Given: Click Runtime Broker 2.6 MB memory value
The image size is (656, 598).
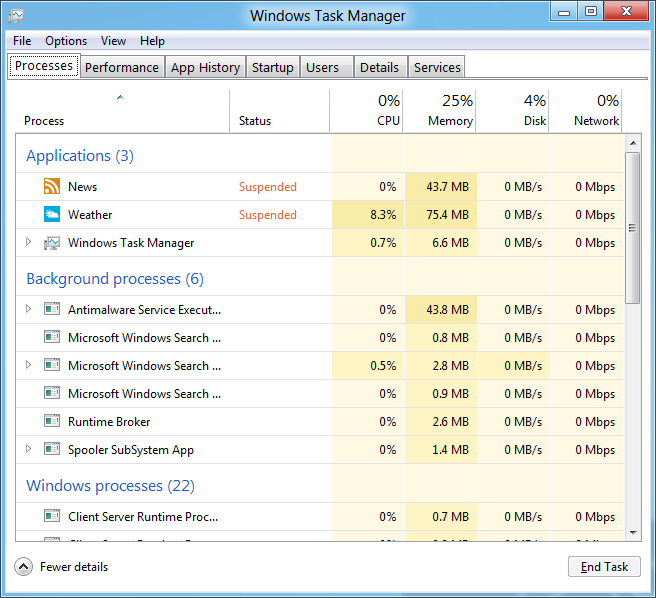Looking at the screenshot, I should (x=451, y=422).
